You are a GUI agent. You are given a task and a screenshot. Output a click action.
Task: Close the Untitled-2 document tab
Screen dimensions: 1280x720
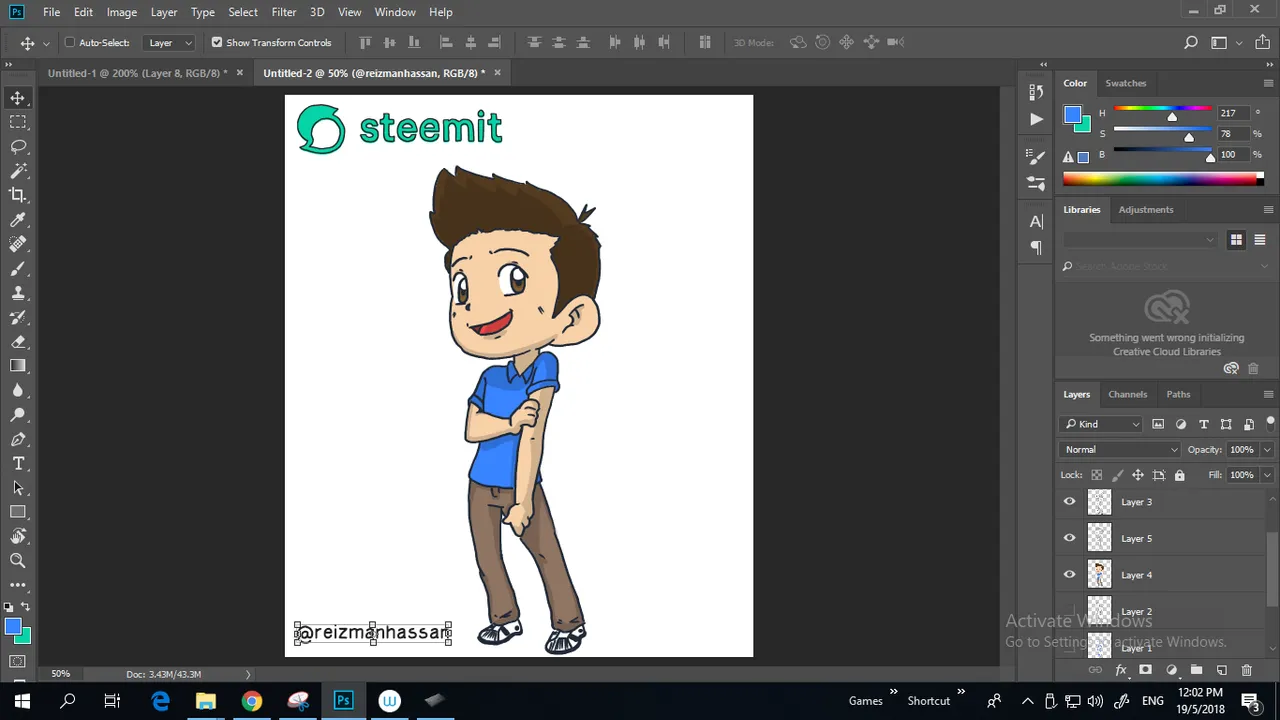497,73
